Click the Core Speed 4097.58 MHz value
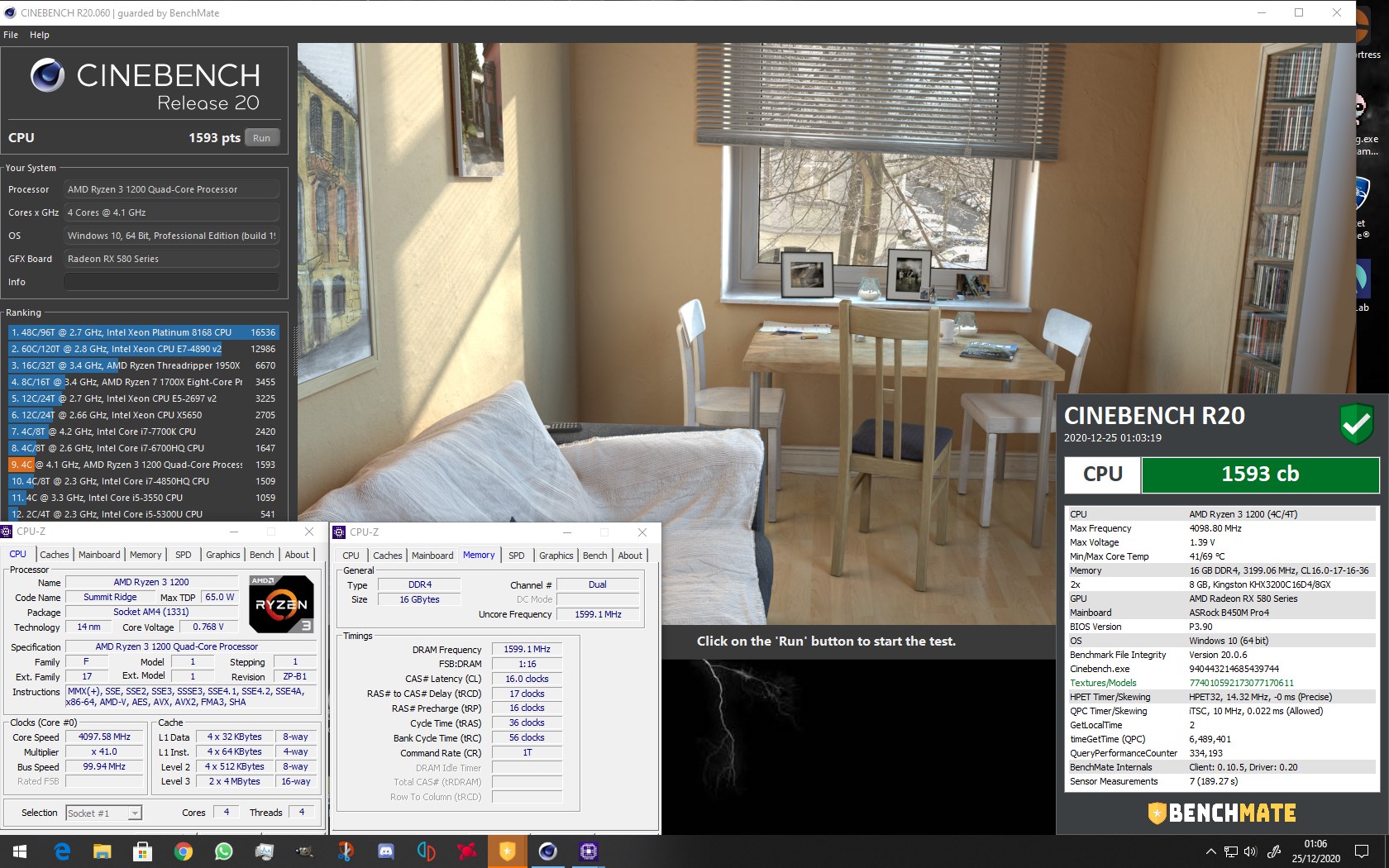1389x868 pixels. 104,737
